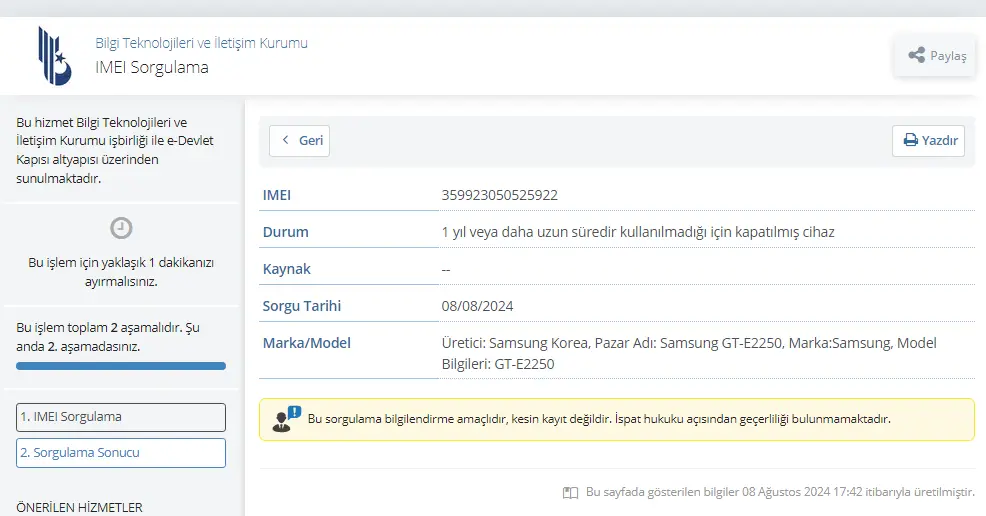Click the back chevron icon beside Geri
The image size is (986, 516).
285,140
